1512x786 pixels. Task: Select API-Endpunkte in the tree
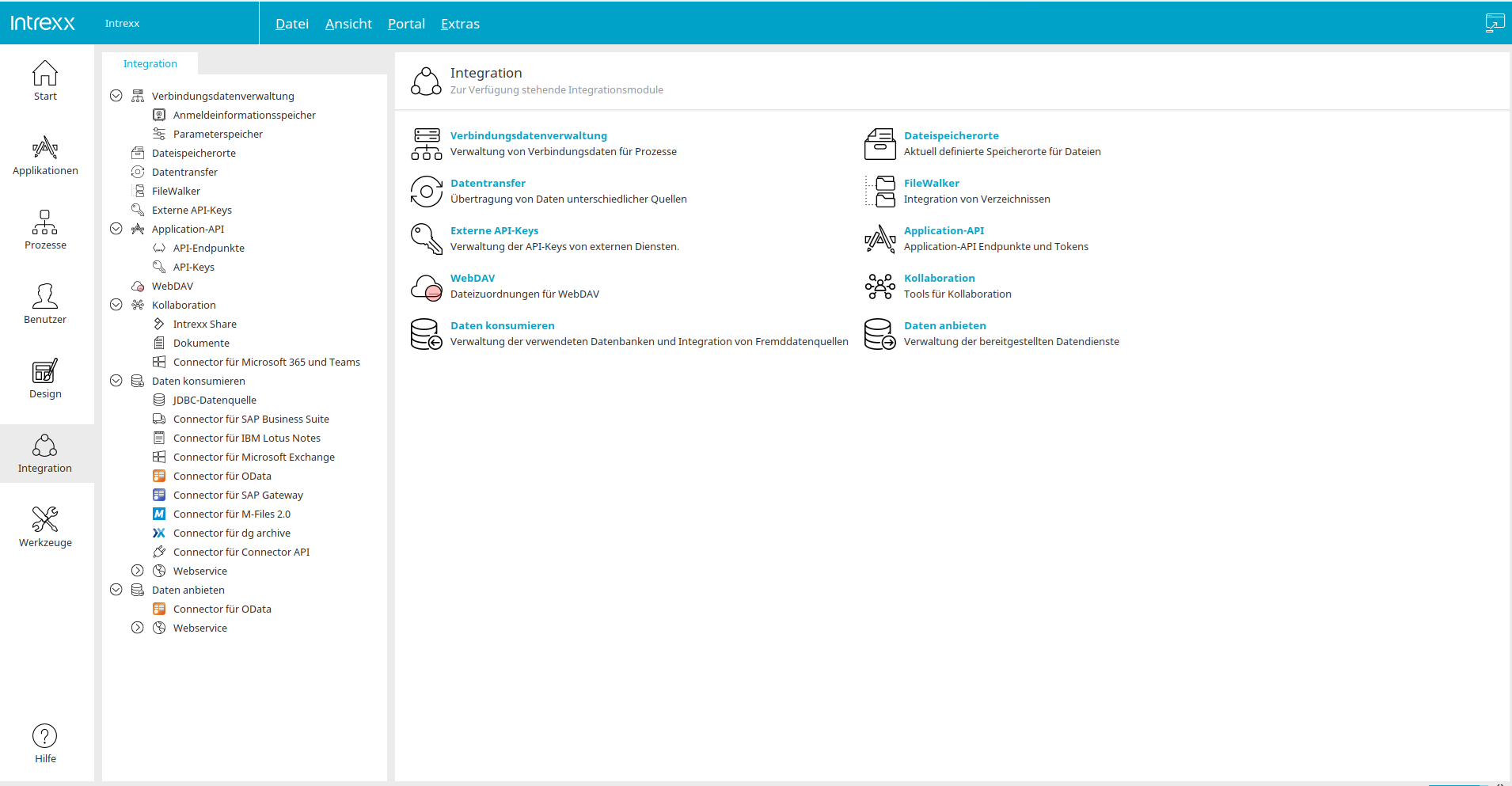tap(209, 248)
